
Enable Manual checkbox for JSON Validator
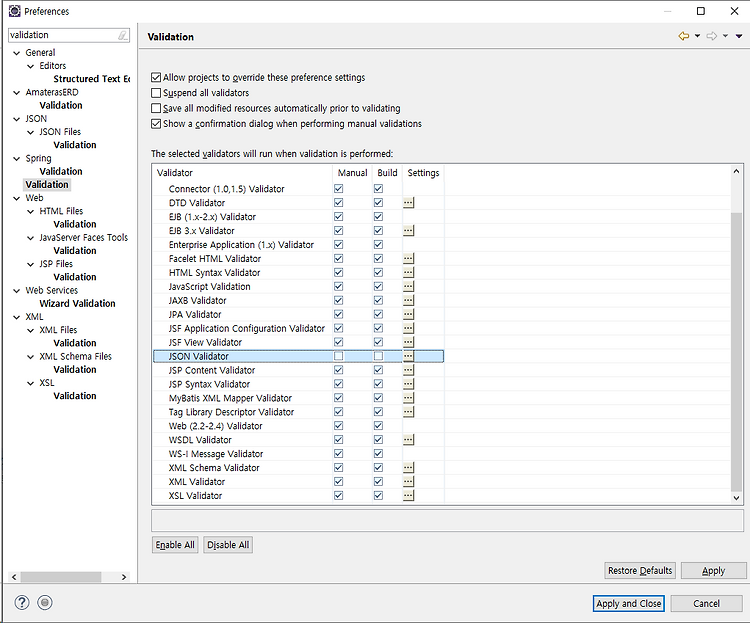click(x=339, y=356)
